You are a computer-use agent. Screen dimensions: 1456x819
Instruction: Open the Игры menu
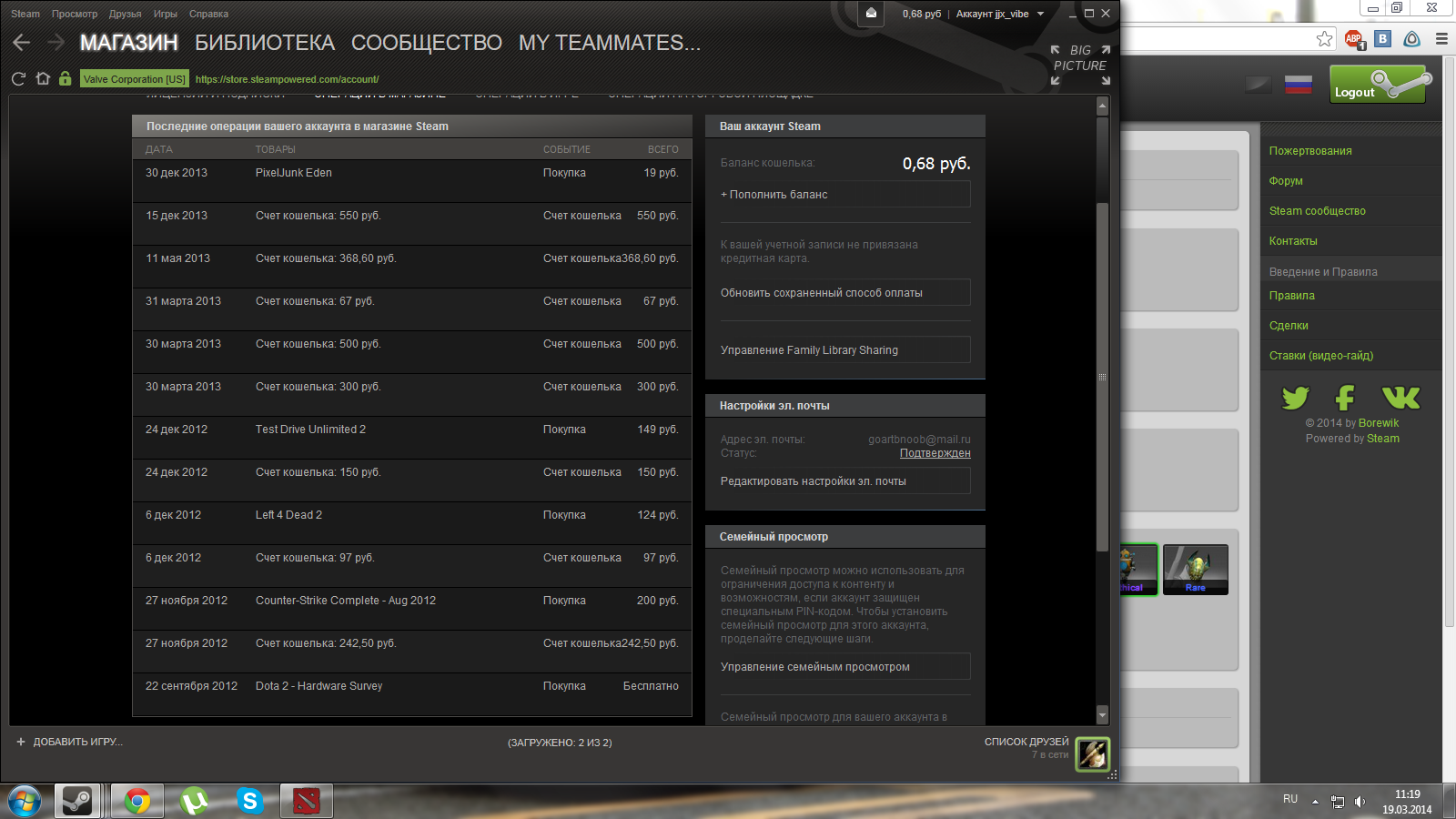pyautogui.click(x=166, y=14)
